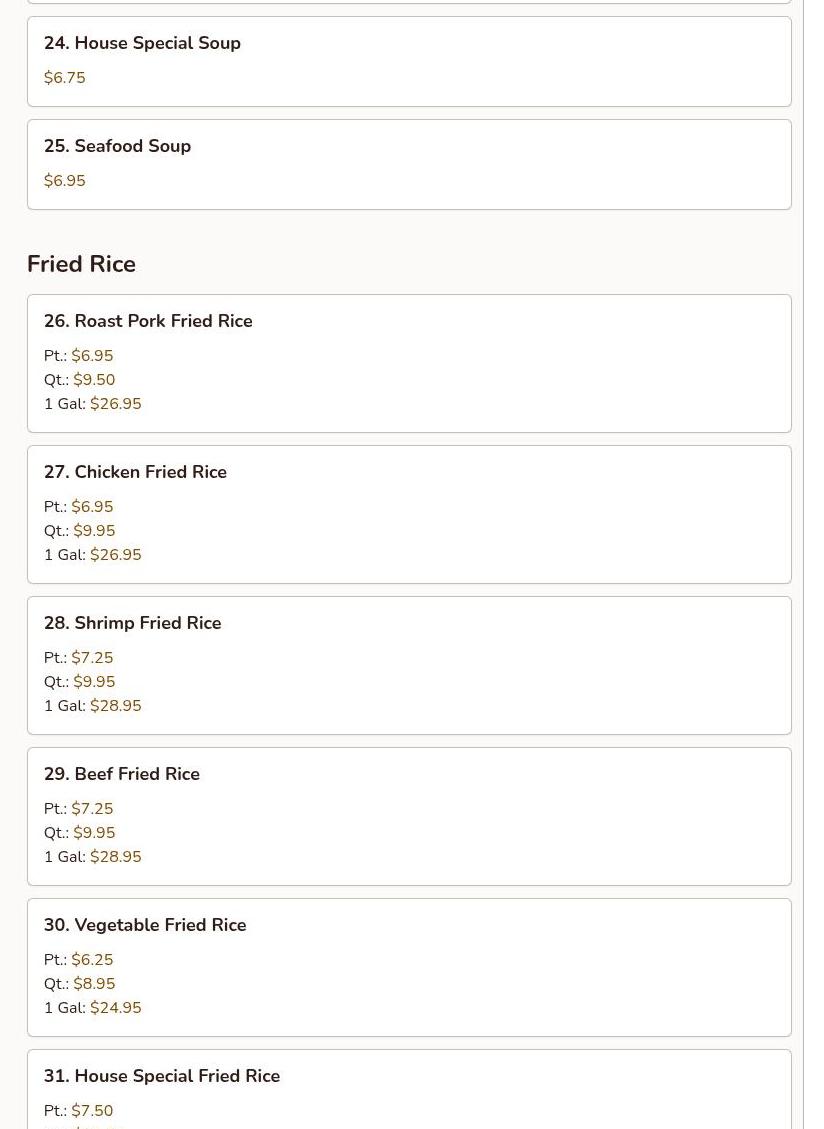Screen dimensions: 824x1129
Task: Choose the Pt. size of Roast Pork Fried Rice
Action: pos(79,356)
